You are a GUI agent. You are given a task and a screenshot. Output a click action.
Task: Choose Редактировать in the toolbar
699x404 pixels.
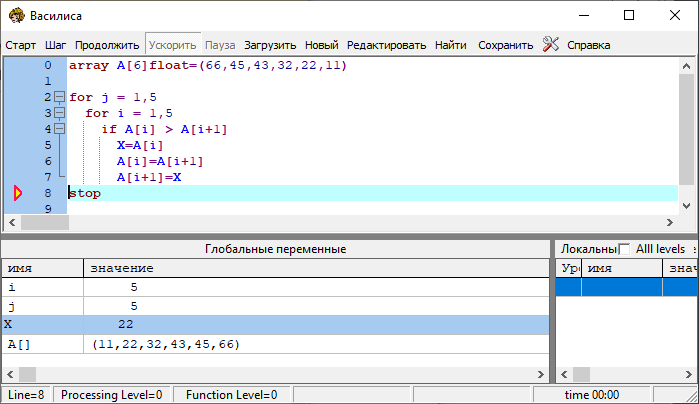coord(386,45)
